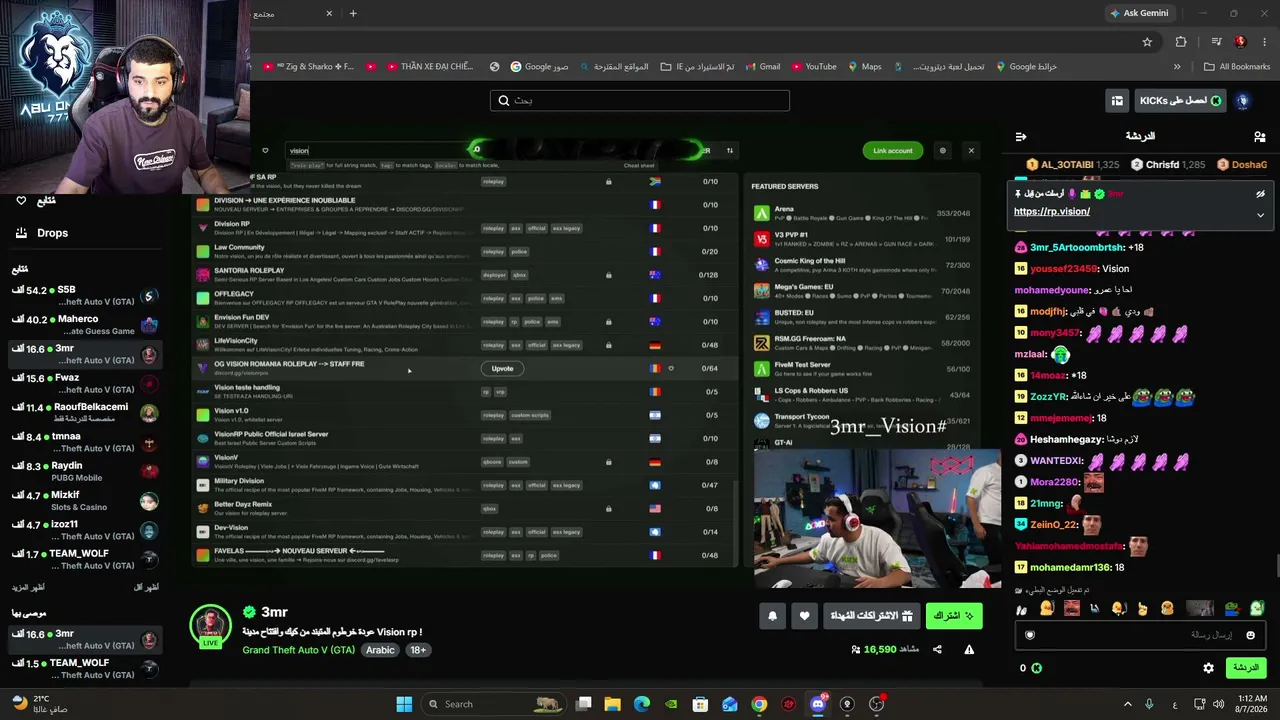Screen dimensions: 1280x720
Task: Toggle stream notifications bell
Action: [x=772, y=616]
